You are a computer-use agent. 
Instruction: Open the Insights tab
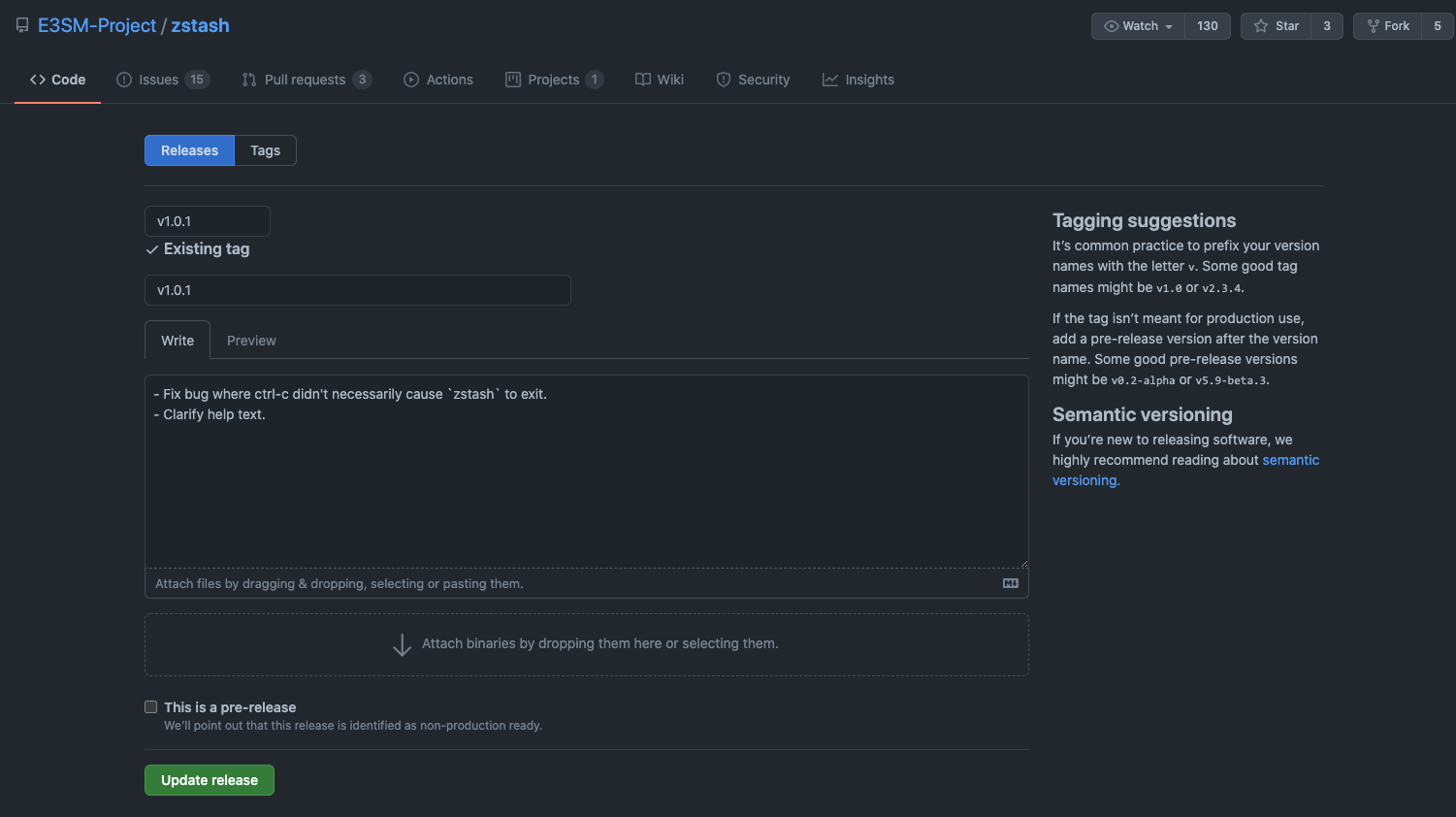858,80
